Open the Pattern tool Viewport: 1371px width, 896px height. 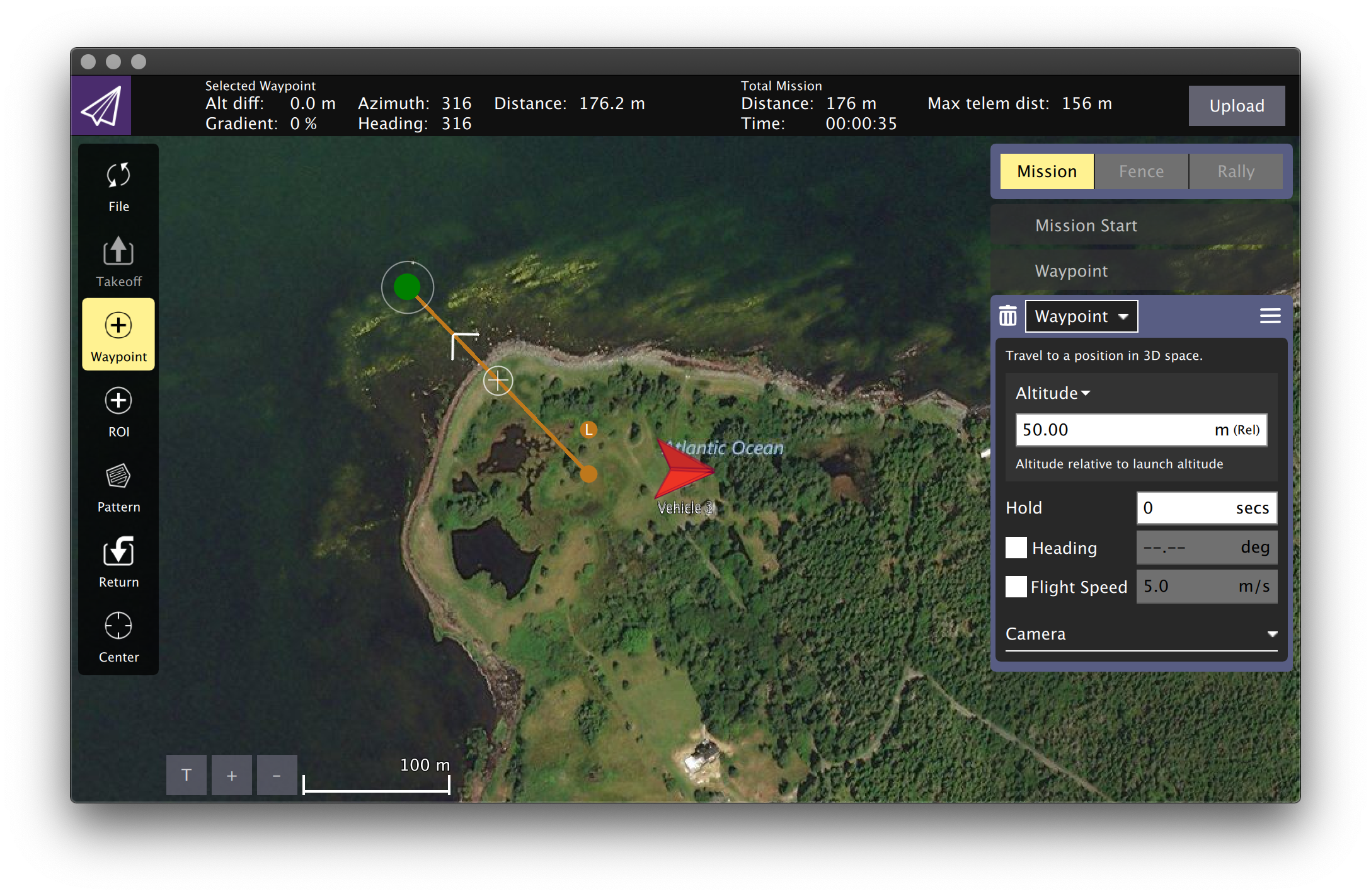[118, 485]
